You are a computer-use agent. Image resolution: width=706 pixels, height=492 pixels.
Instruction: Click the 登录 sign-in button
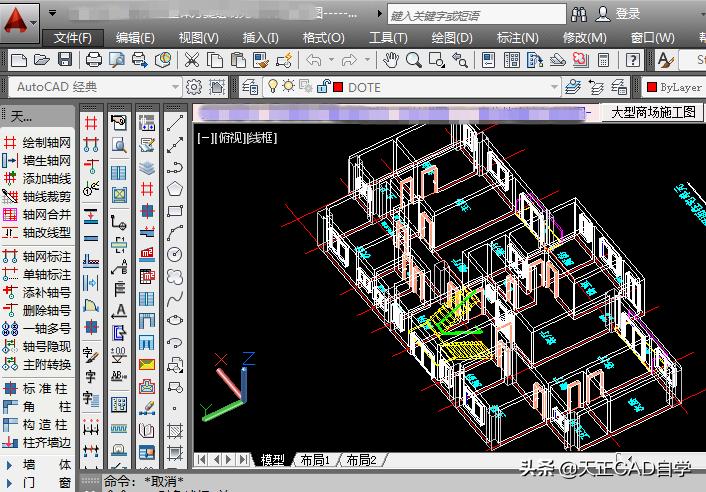pos(618,14)
